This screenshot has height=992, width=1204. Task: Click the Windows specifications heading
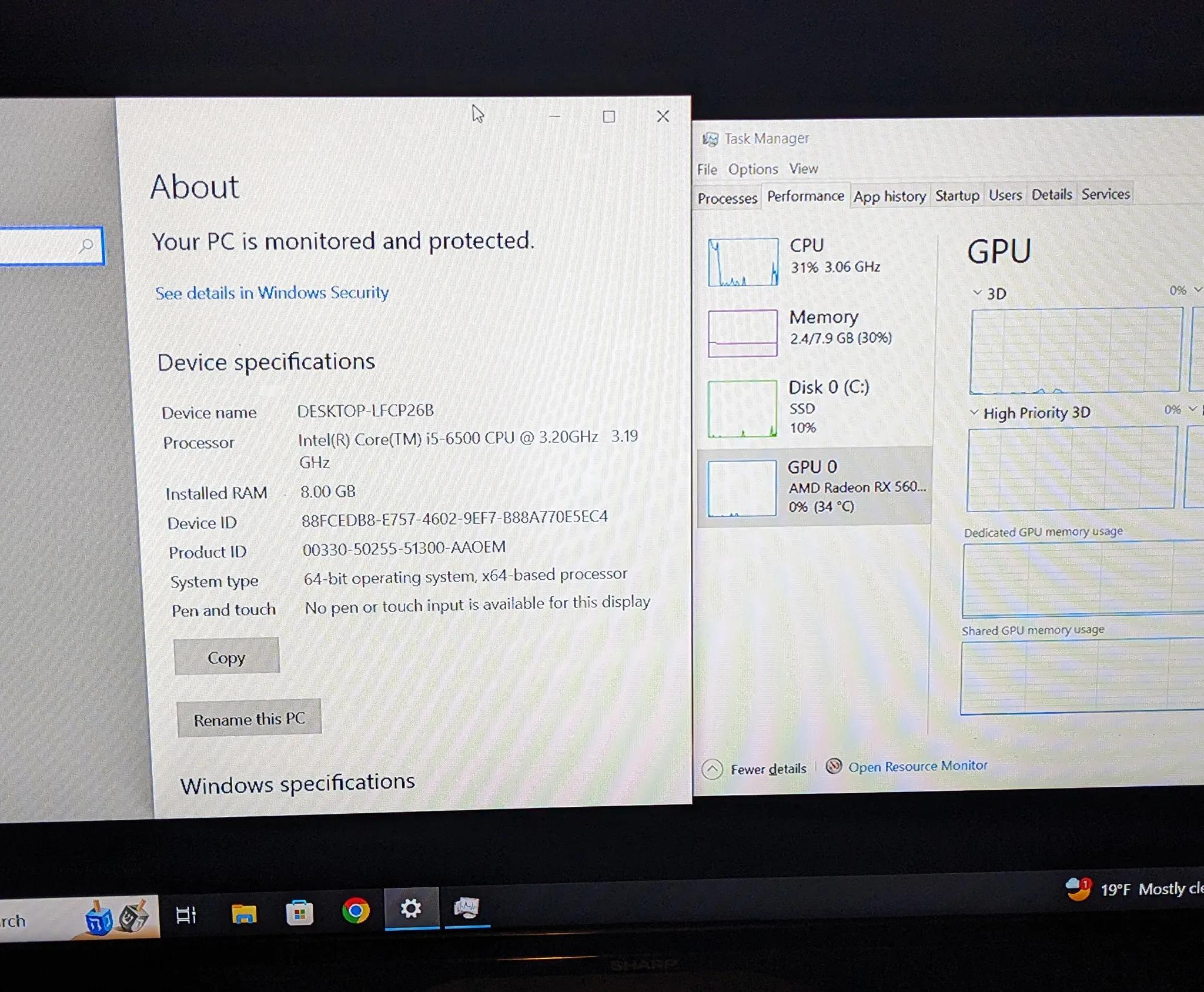[297, 783]
